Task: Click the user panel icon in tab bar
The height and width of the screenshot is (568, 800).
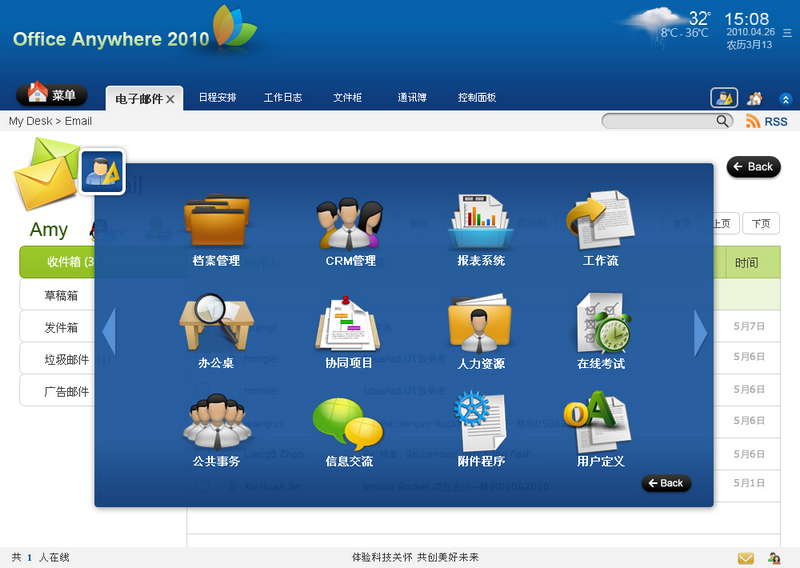Action: click(x=724, y=97)
